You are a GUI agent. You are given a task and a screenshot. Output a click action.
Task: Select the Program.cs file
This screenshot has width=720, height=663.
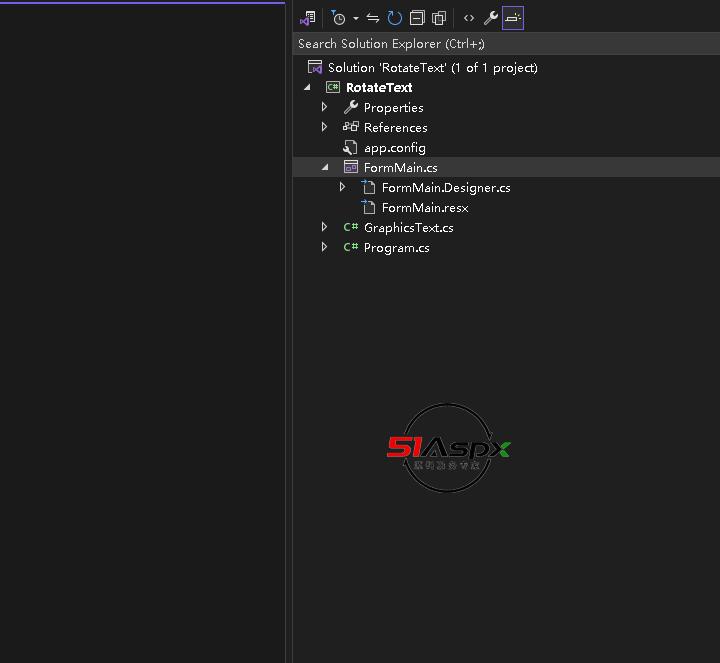pos(396,248)
